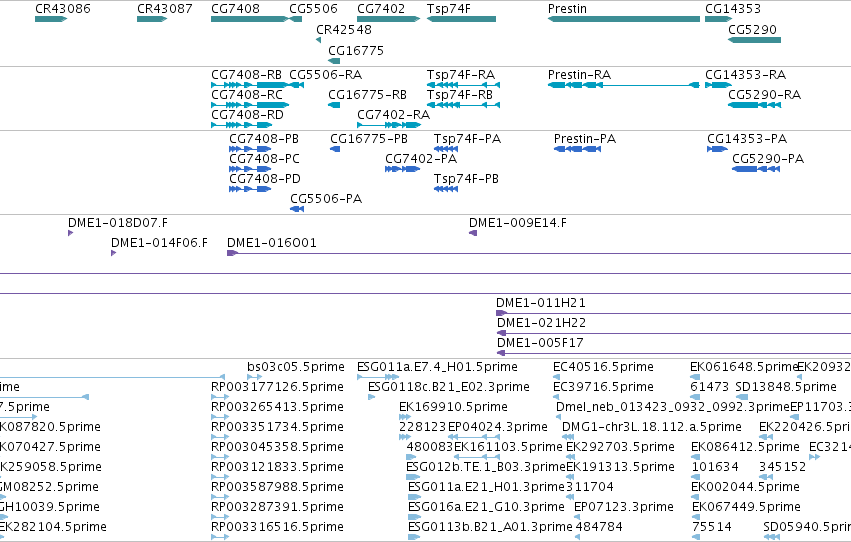
Task: Select the CR43087 gene label
Action: (164, 9)
